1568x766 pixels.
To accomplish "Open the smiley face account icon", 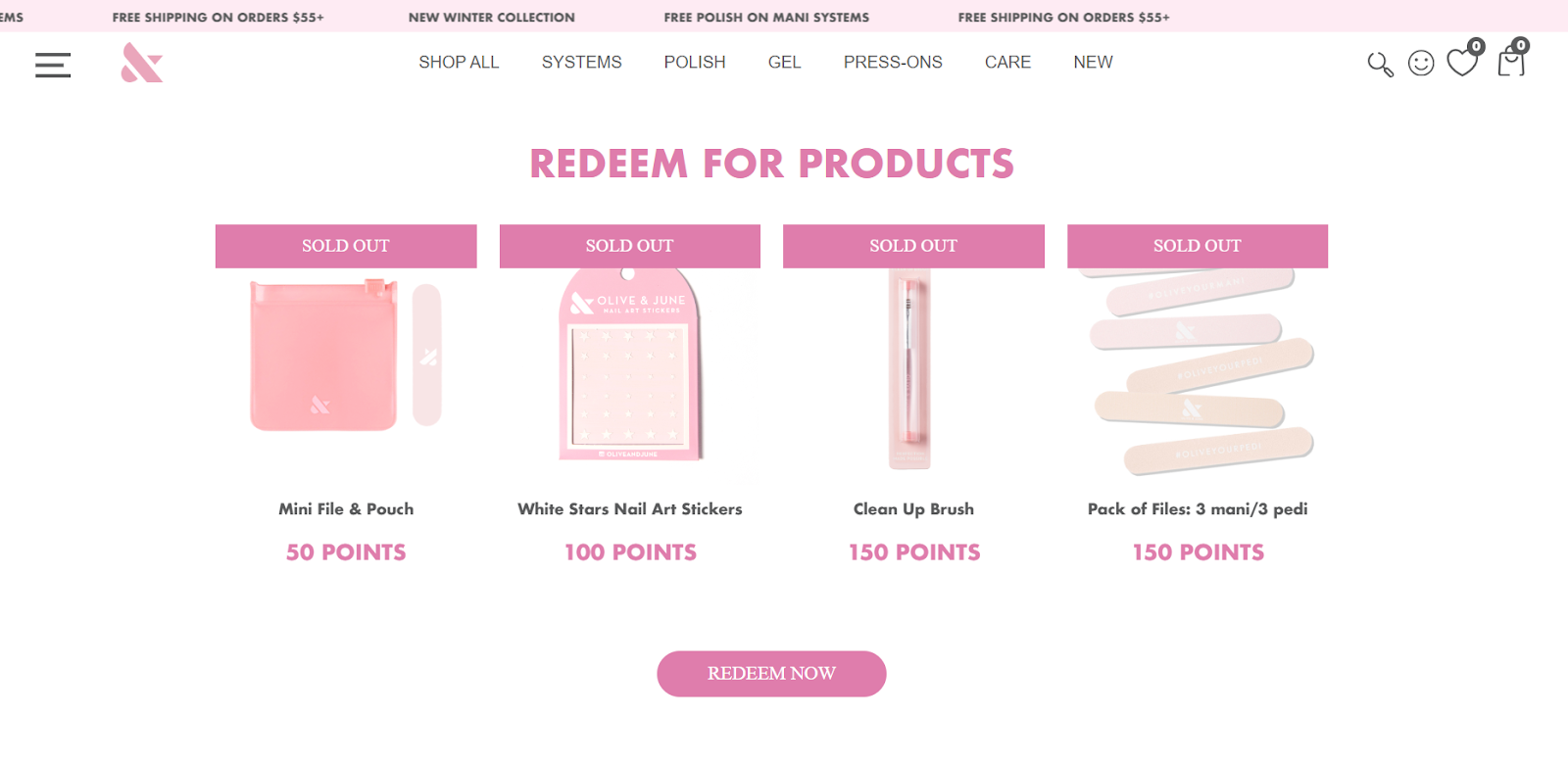I will pyautogui.click(x=1421, y=64).
